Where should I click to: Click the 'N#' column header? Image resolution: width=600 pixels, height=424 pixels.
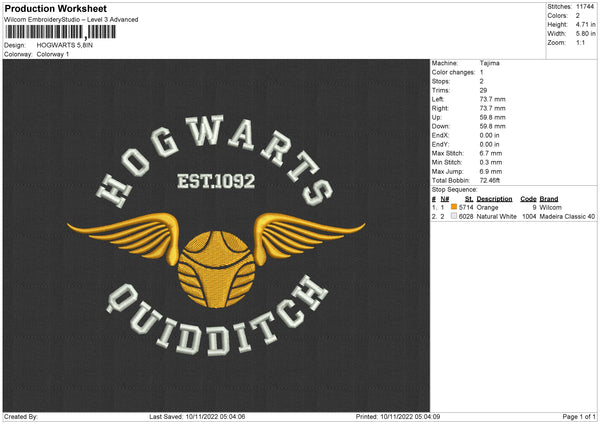click(x=445, y=199)
